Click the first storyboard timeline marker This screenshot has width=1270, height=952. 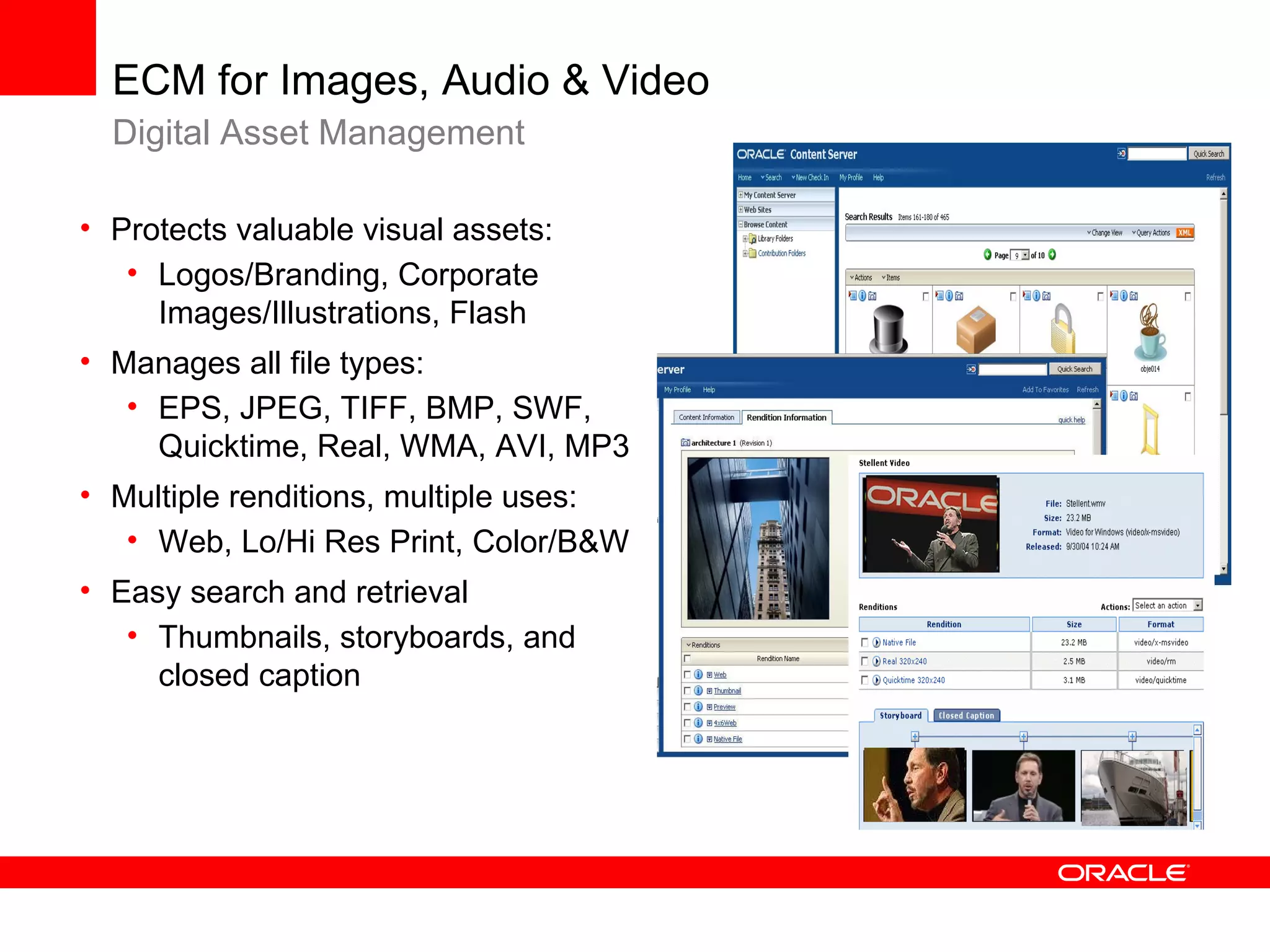(915, 737)
